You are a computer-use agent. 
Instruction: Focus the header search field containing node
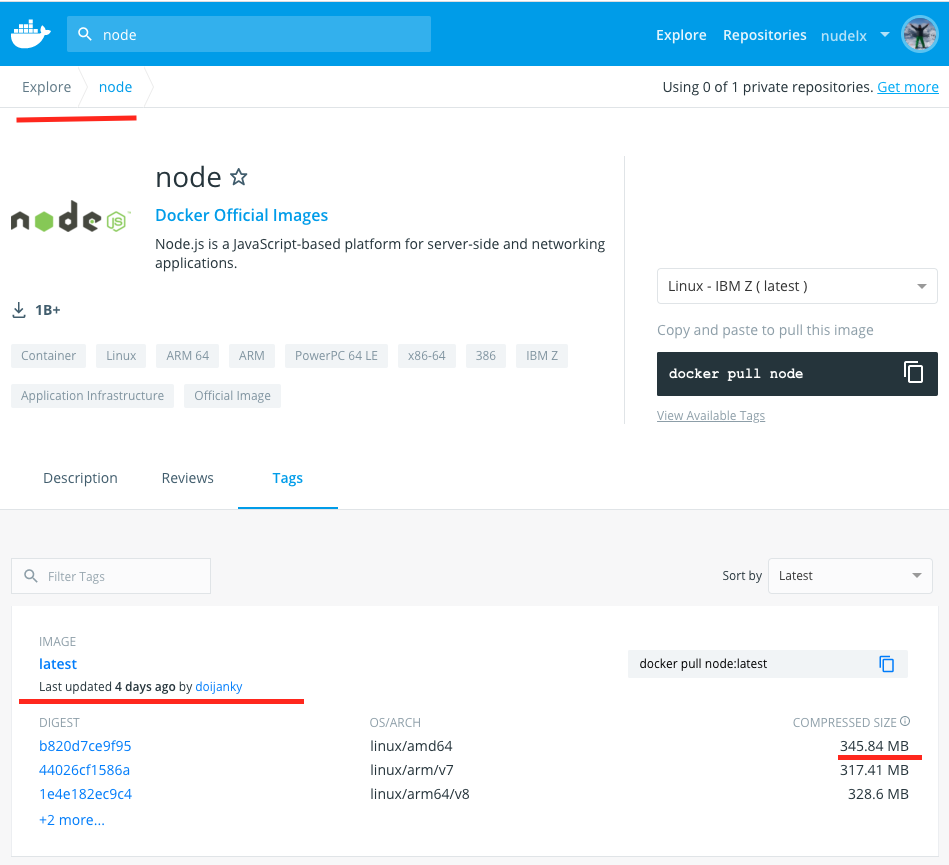tap(249, 34)
